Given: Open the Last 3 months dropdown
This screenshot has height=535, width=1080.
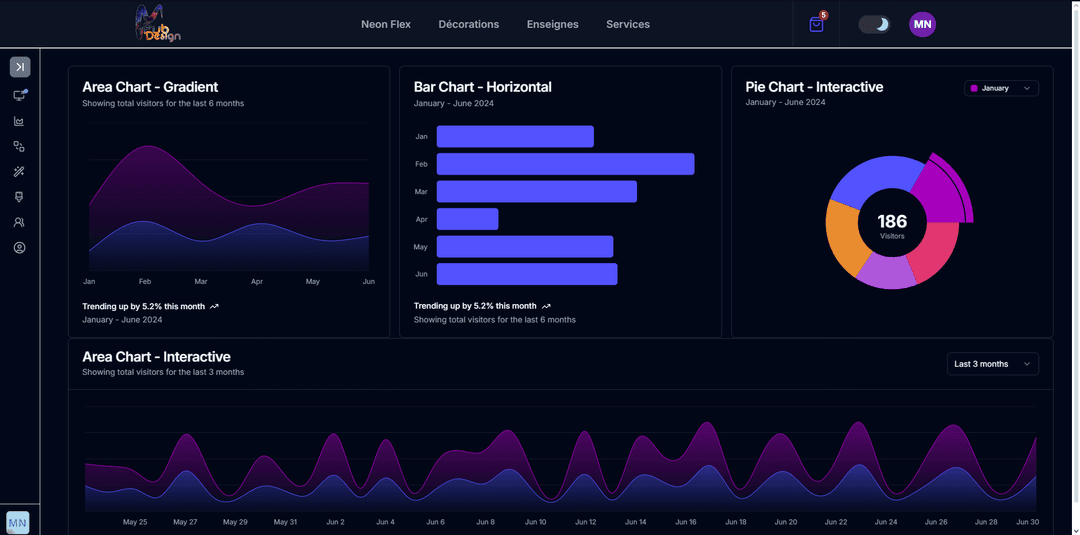Looking at the screenshot, I should click(992, 364).
